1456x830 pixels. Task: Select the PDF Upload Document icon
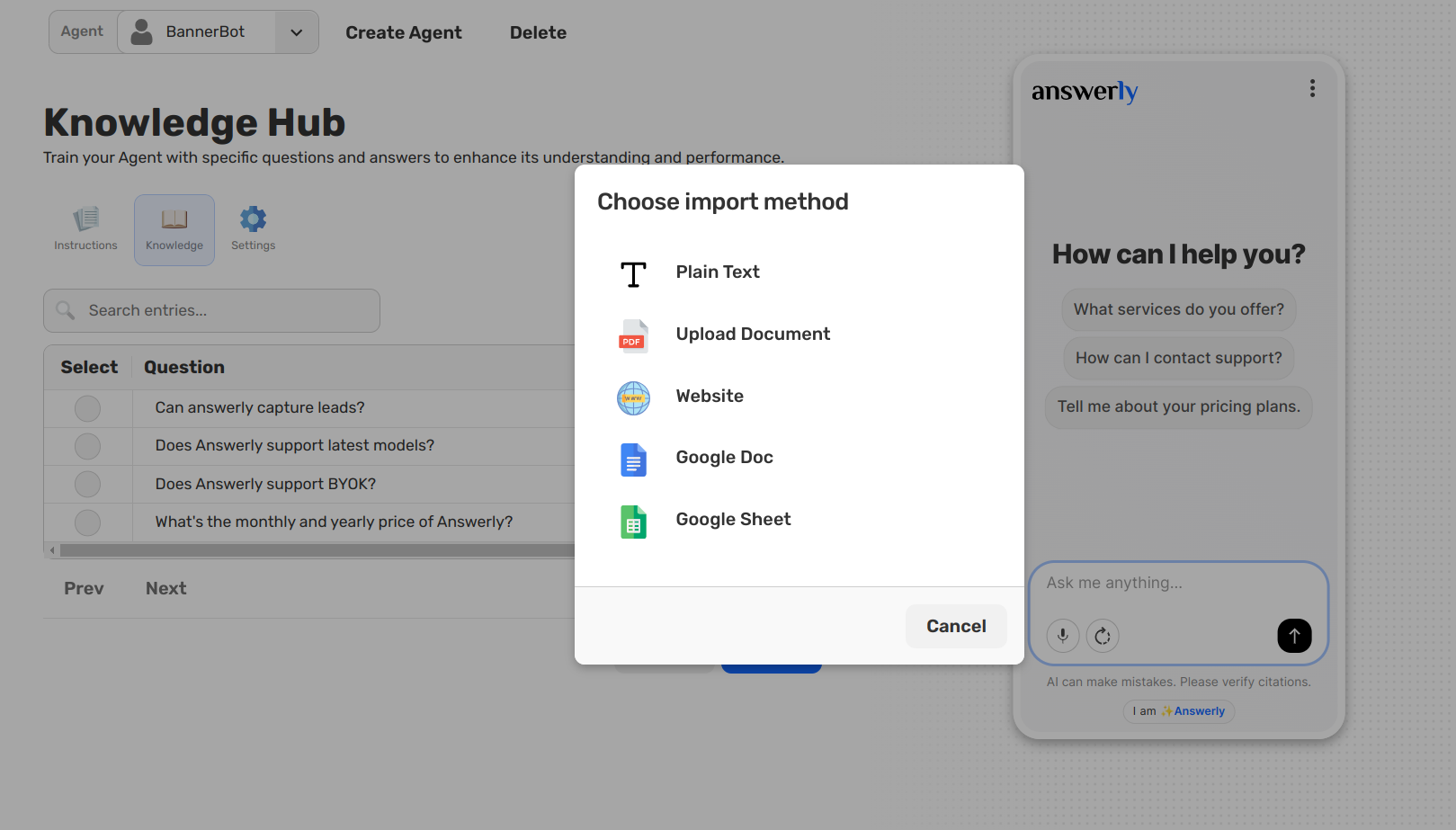(x=633, y=335)
